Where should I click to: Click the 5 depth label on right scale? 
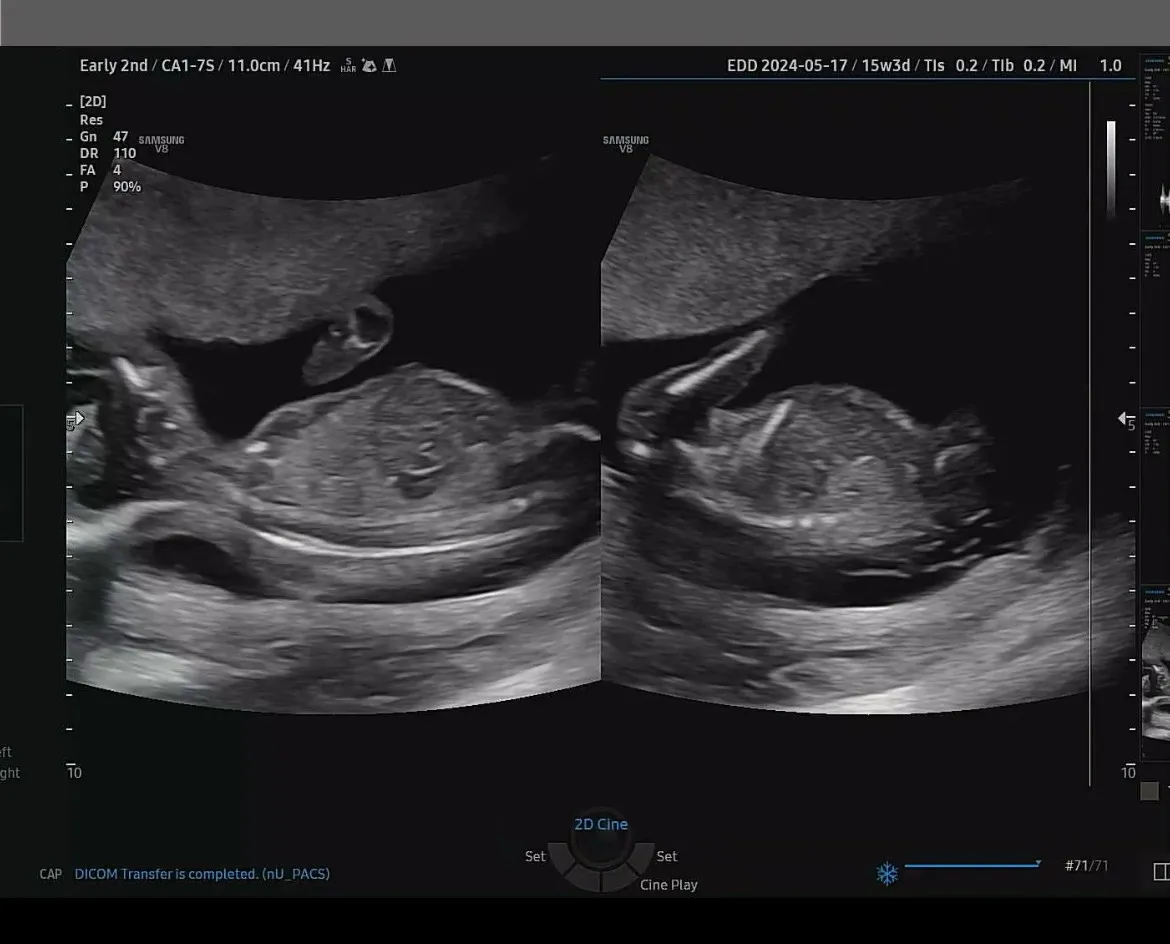[x=1131, y=425]
